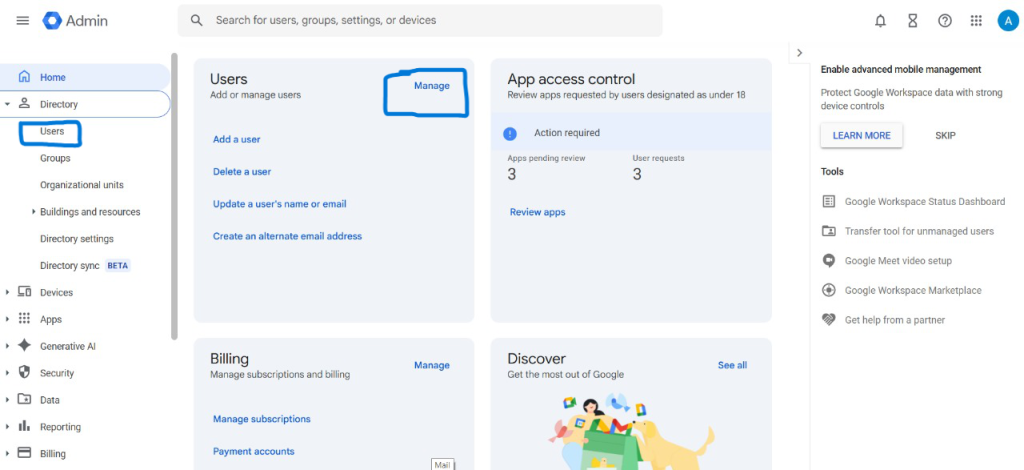The width and height of the screenshot is (1024, 470).
Task: Click the LEARN MORE button
Action: click(x=861, y=135)
